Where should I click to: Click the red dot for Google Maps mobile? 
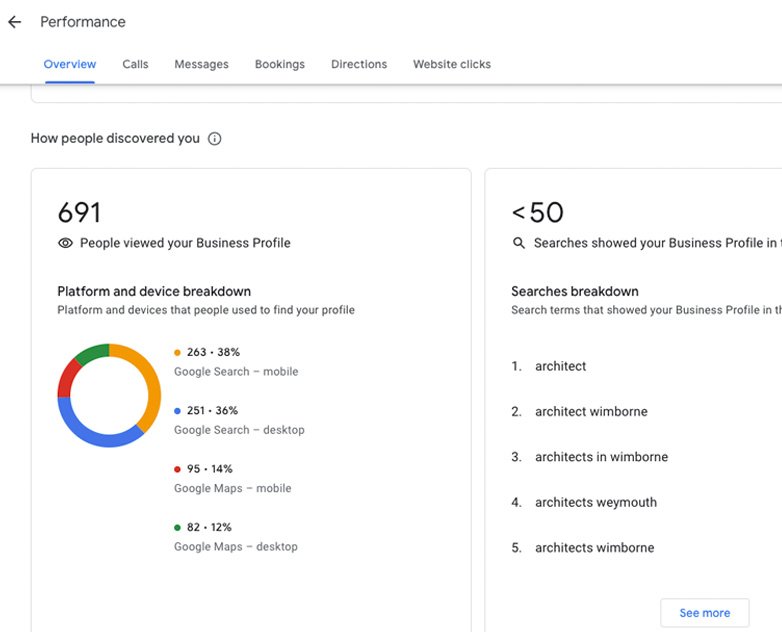177,469
